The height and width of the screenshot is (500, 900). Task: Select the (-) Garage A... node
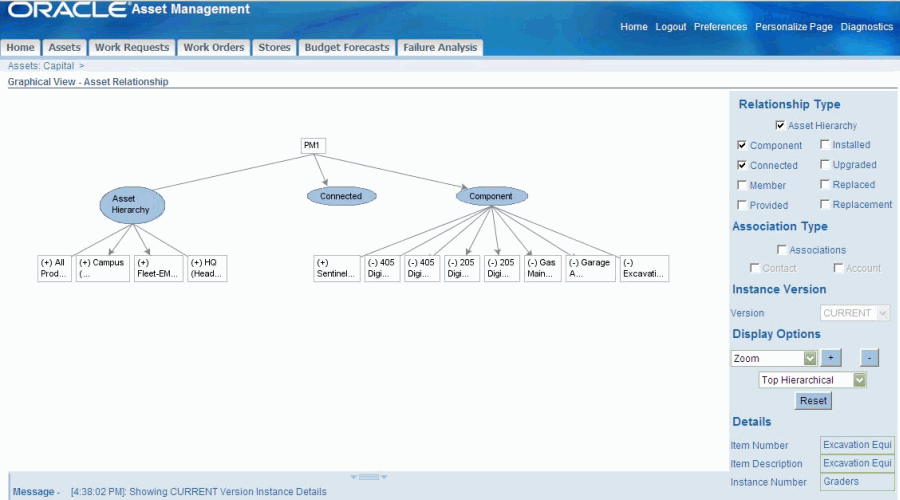pos(591,268)
